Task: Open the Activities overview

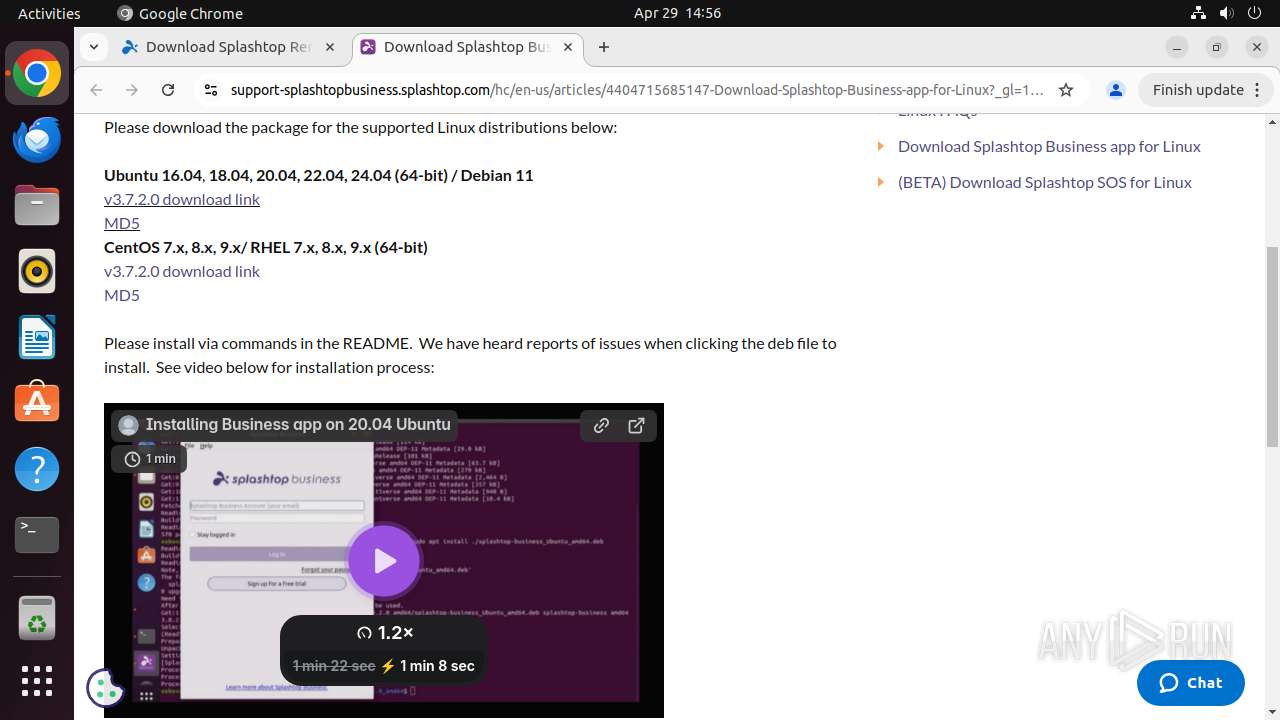Action: pyautogui.click(x=49, y=13)
